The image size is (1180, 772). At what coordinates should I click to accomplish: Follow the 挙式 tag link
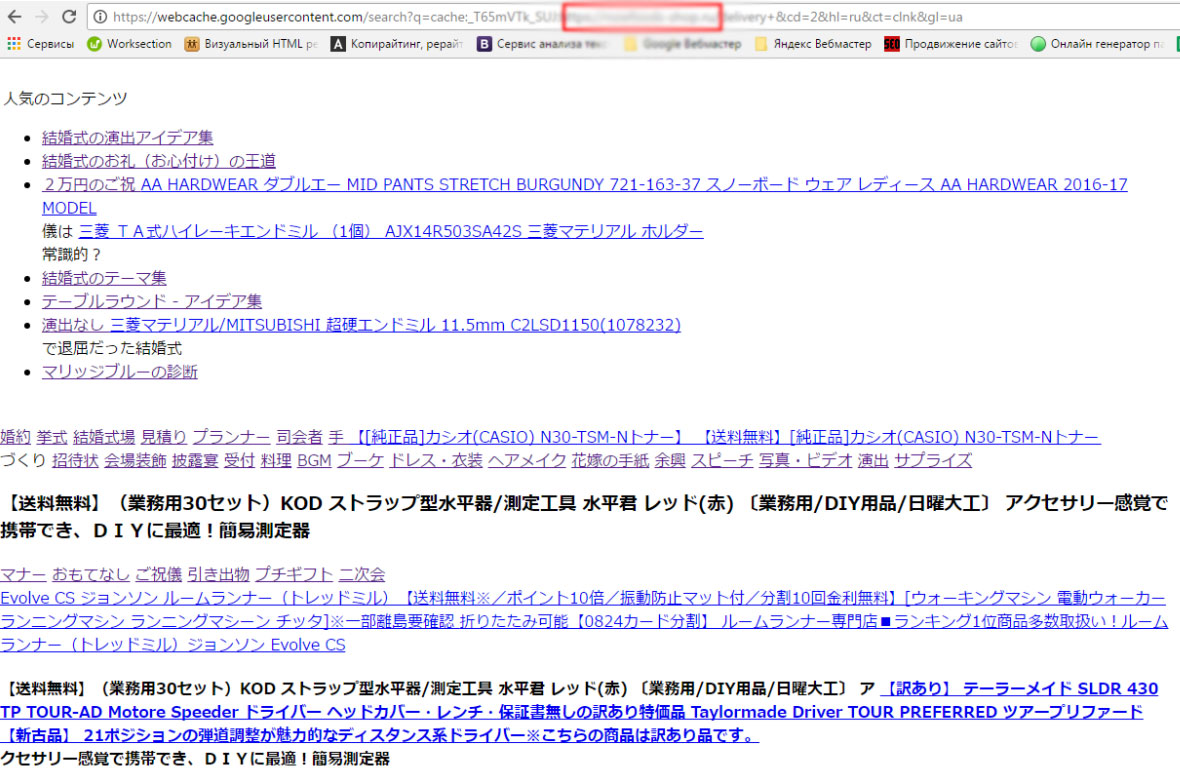pos(52,436)
